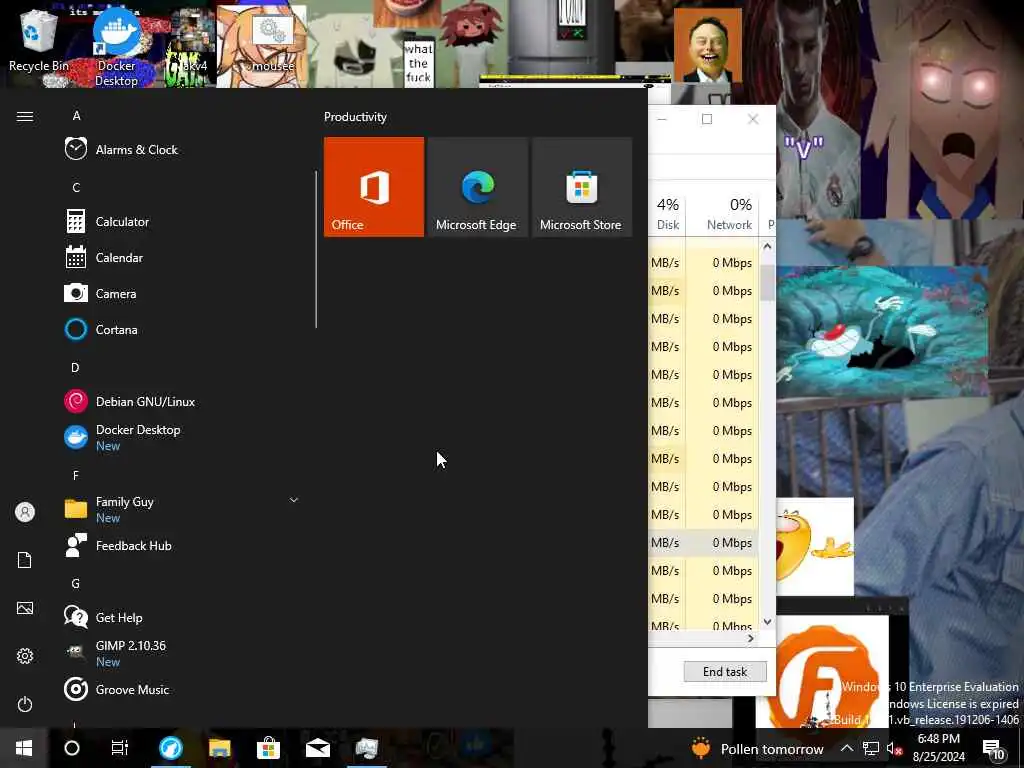This screenshot has width=1024, height=768.
Task: Click Task Manager horizontal scroll right arrow
Action: (750, 639)
